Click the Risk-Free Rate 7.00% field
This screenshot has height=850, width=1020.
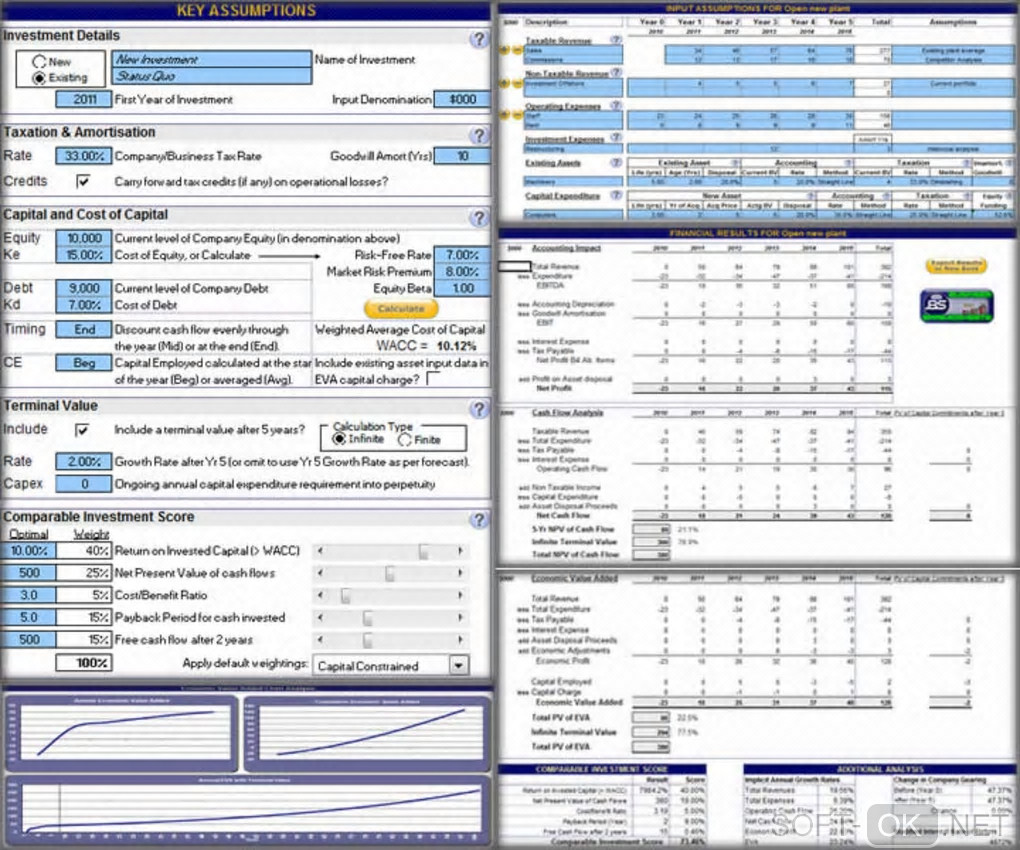[x=462, y=255]
